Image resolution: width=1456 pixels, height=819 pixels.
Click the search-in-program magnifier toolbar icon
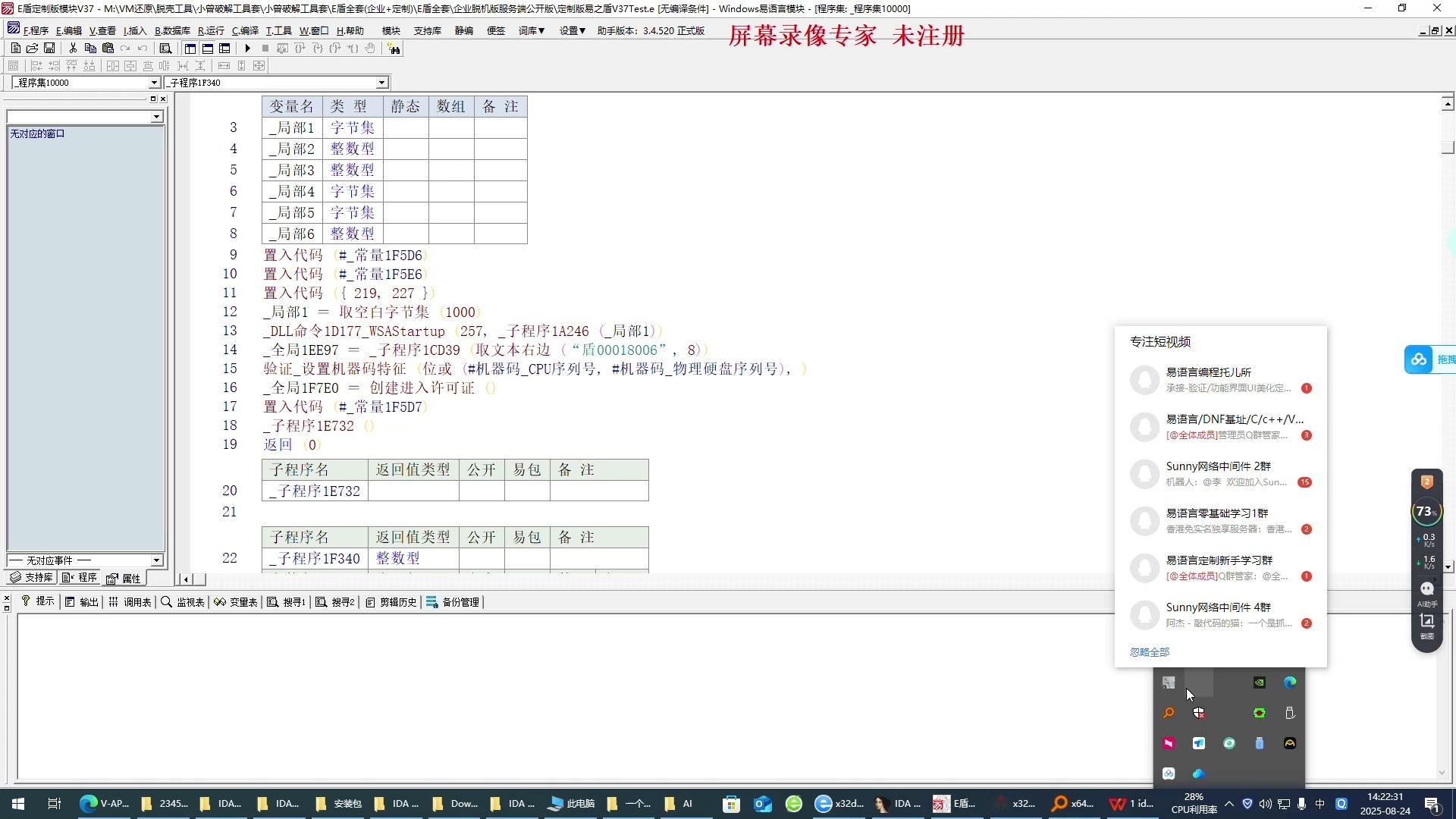coord(165,48)
